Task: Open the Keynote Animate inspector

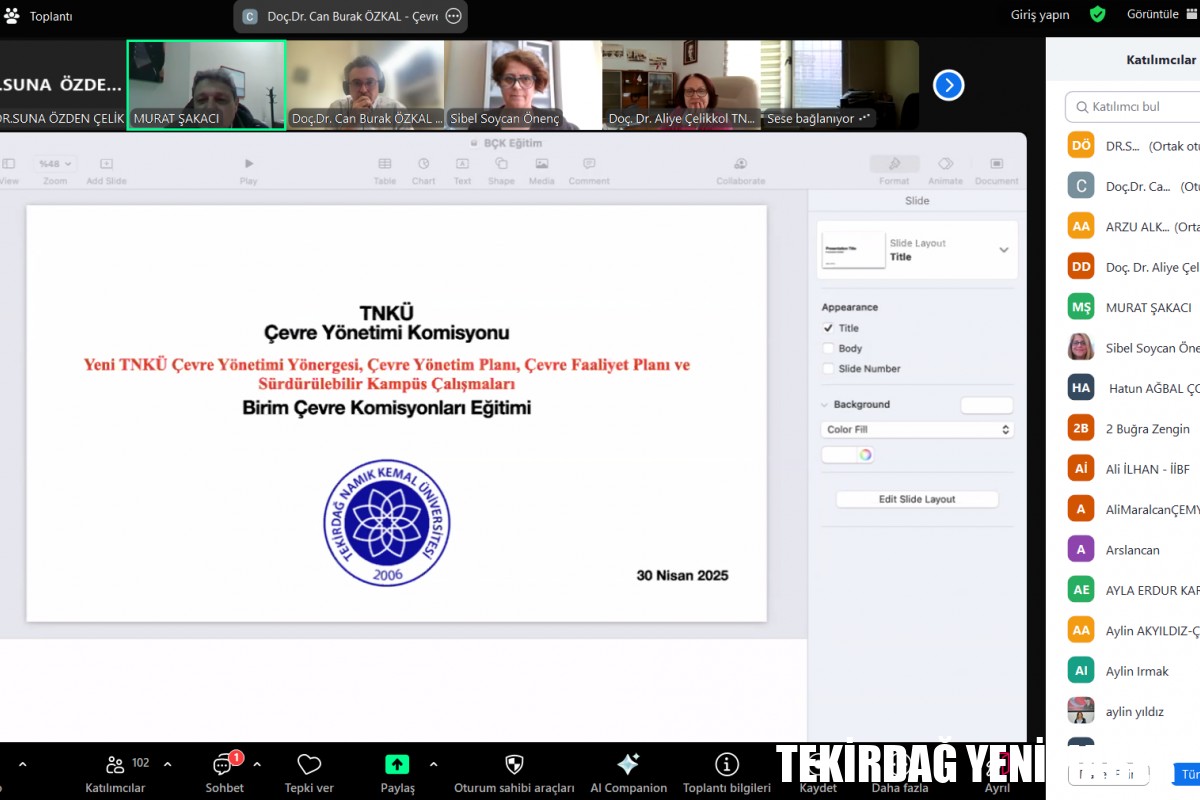Action: click(x=945, y=170)
